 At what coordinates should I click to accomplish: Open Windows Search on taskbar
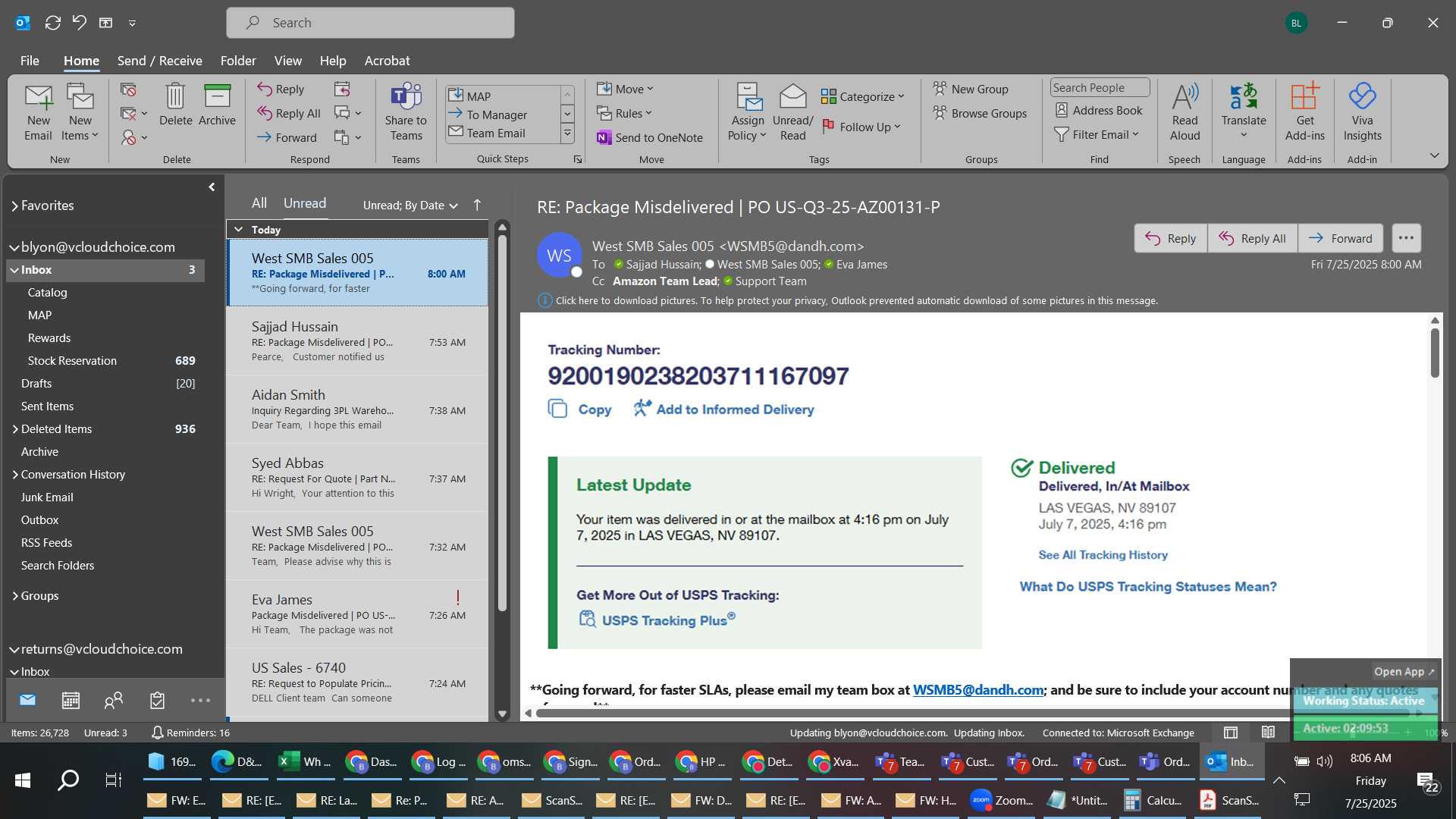point(68,780)
